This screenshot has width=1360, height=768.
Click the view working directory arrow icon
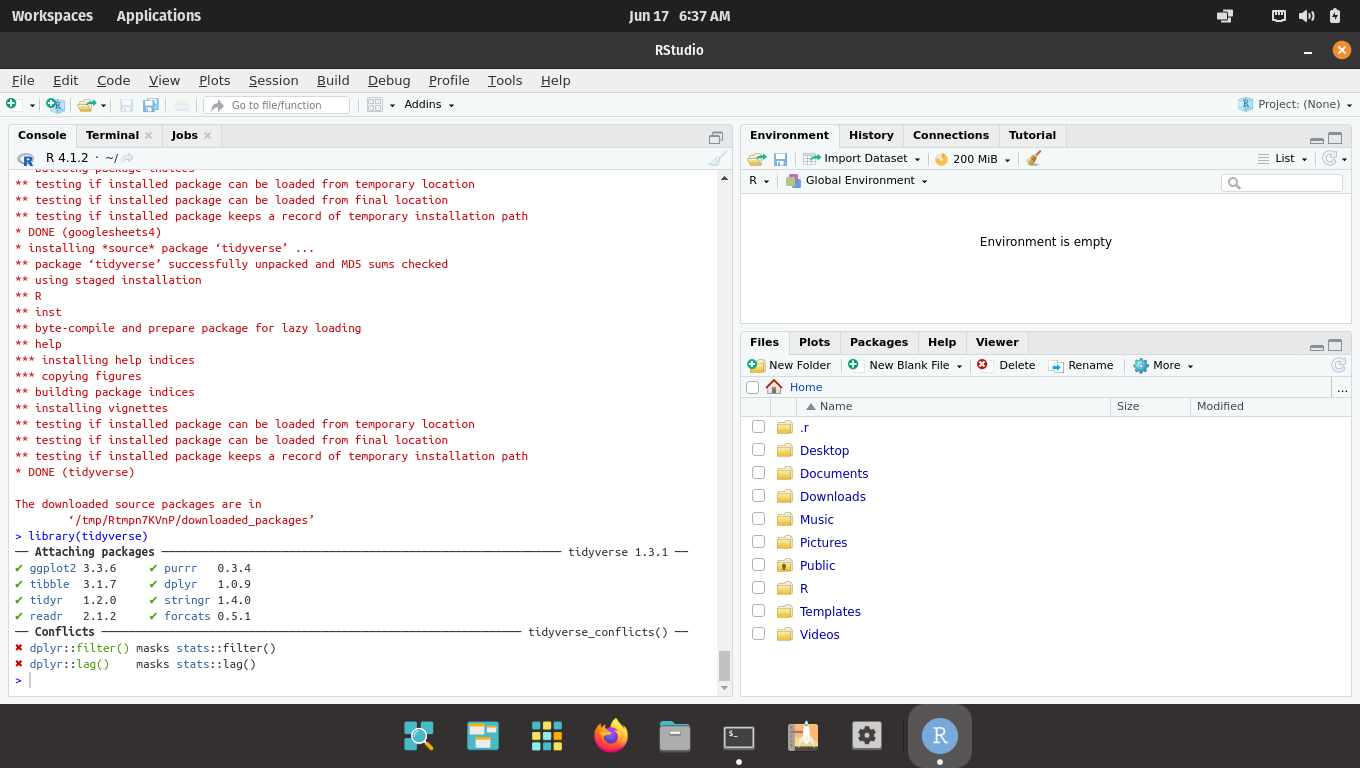point(128,158)
